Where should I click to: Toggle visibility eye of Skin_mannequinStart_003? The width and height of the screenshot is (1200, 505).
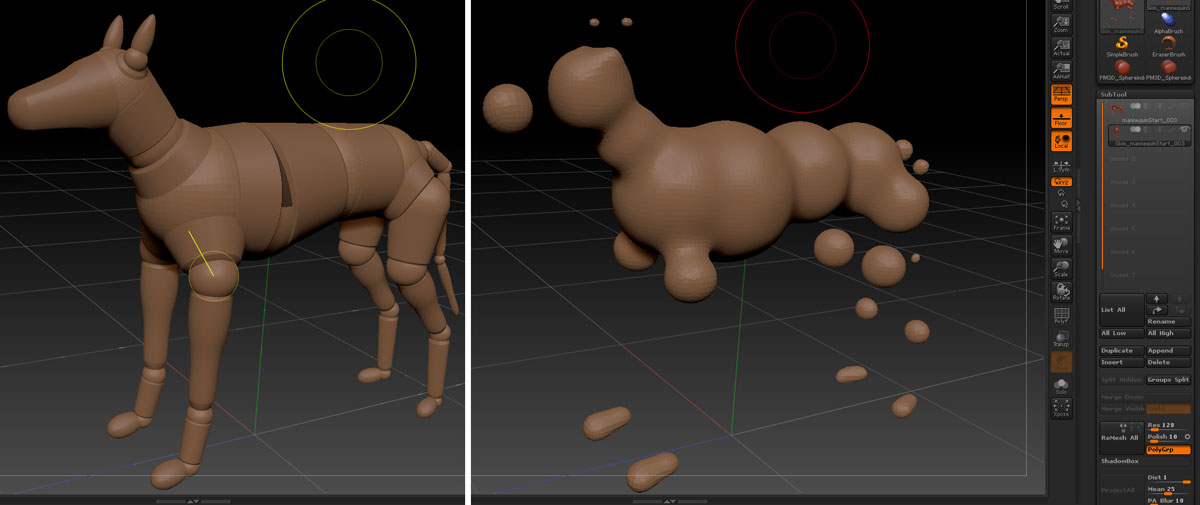tap(1184, 130)
